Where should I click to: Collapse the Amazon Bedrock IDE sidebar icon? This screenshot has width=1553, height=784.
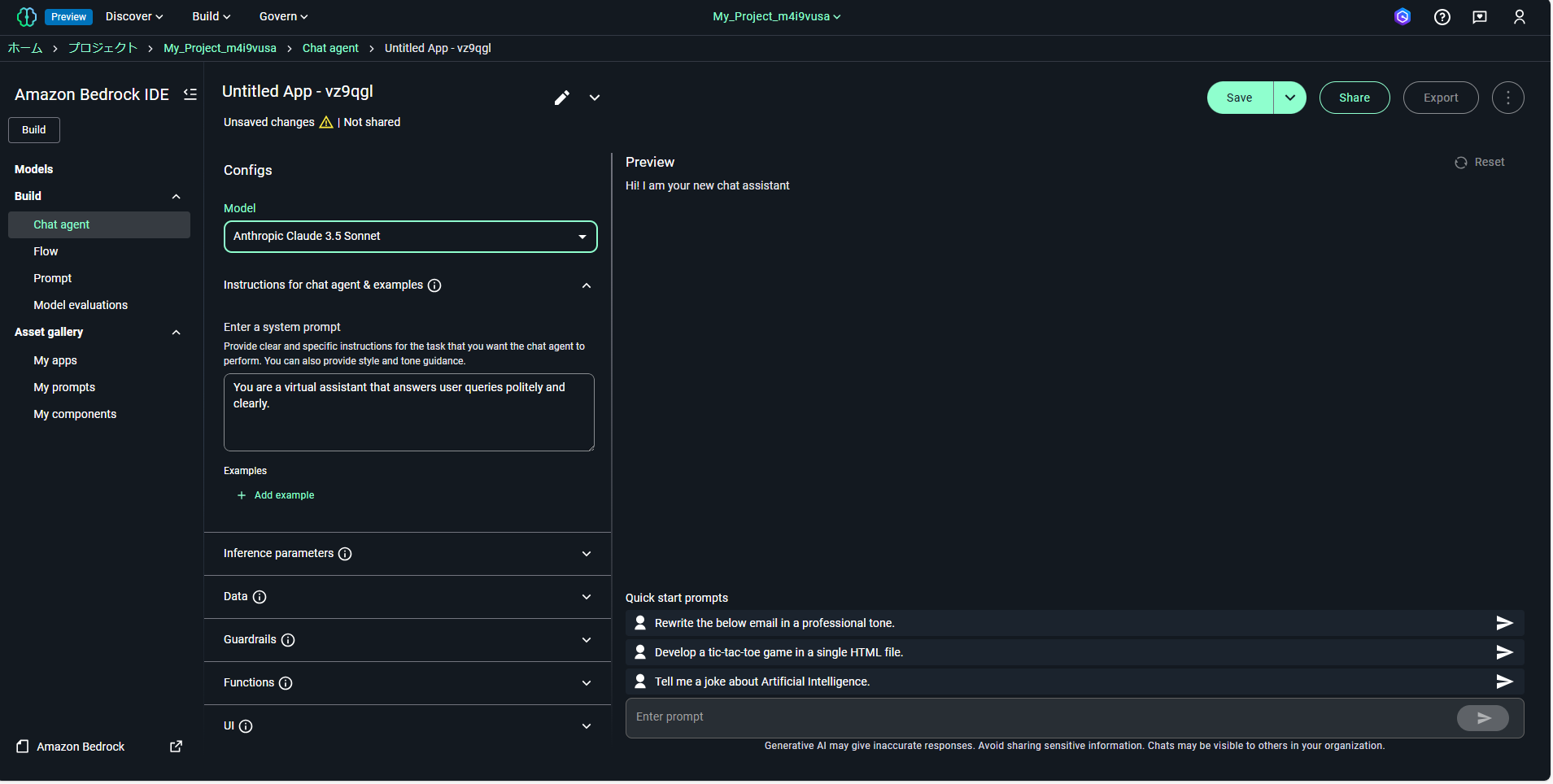pyautogui.click(x=190, y=94)
